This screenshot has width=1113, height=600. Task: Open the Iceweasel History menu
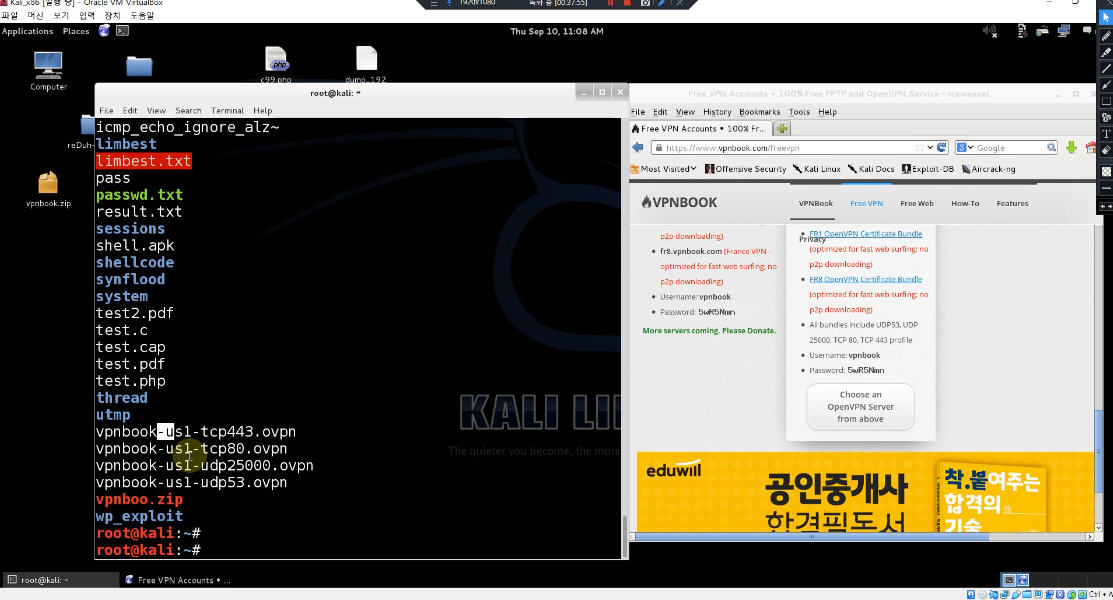click(x=717, y=112)
